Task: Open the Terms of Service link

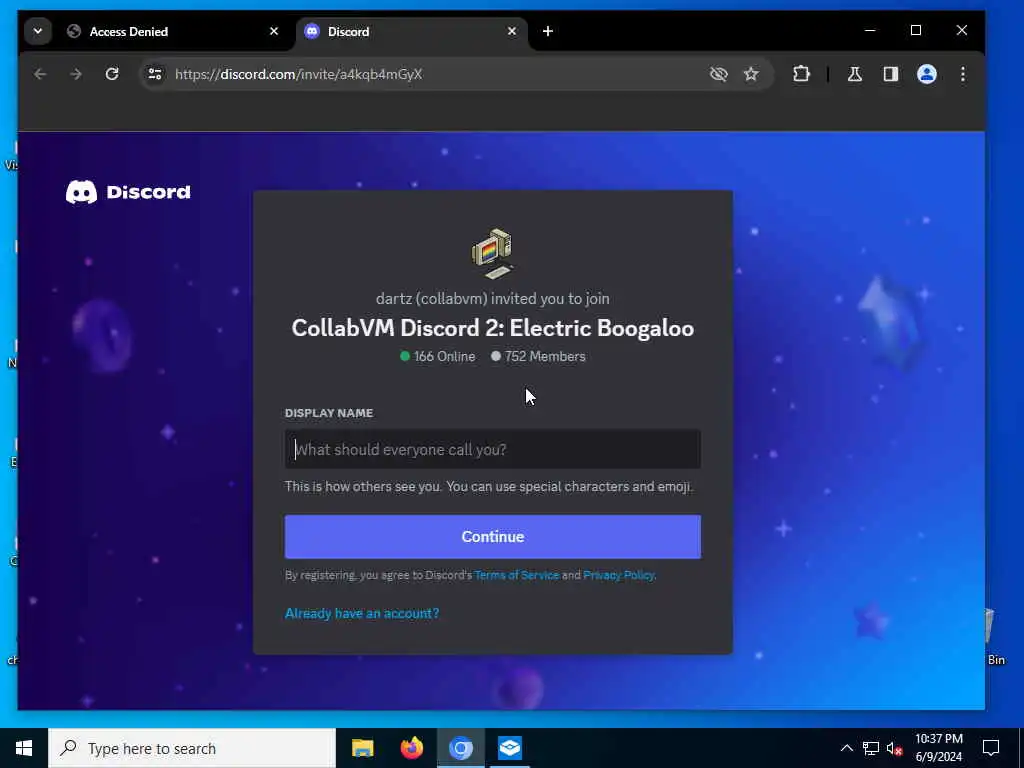Action: (517, 575)
